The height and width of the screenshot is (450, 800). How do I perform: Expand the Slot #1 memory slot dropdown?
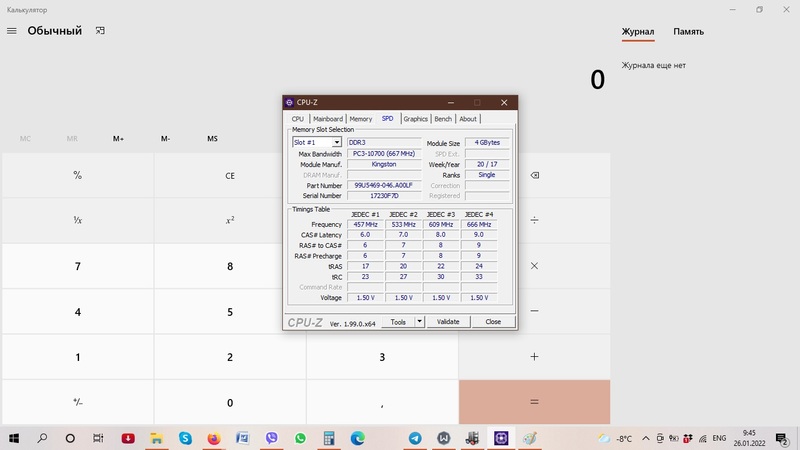[x=337, y=143]
